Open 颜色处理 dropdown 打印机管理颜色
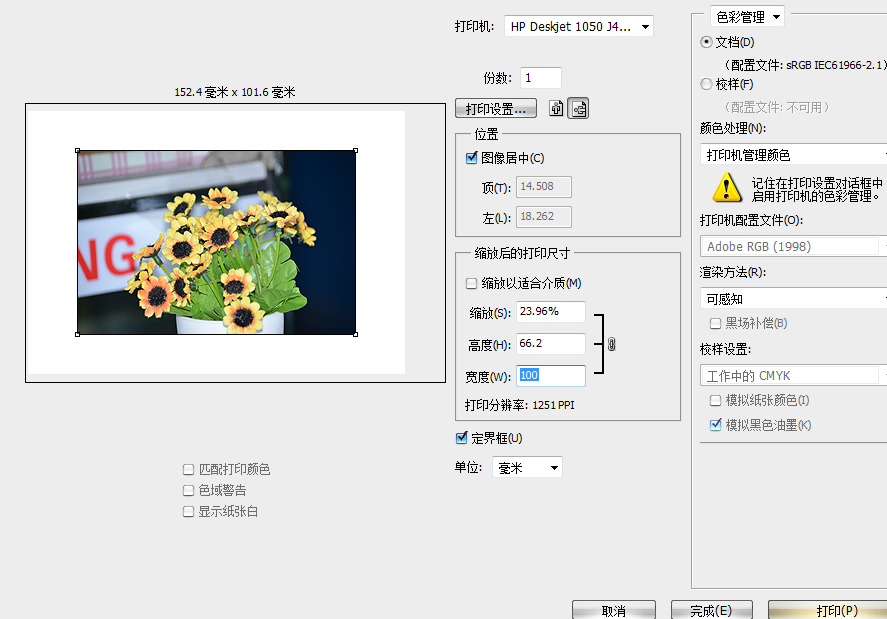The image size is (887, 619). [793, 154]
